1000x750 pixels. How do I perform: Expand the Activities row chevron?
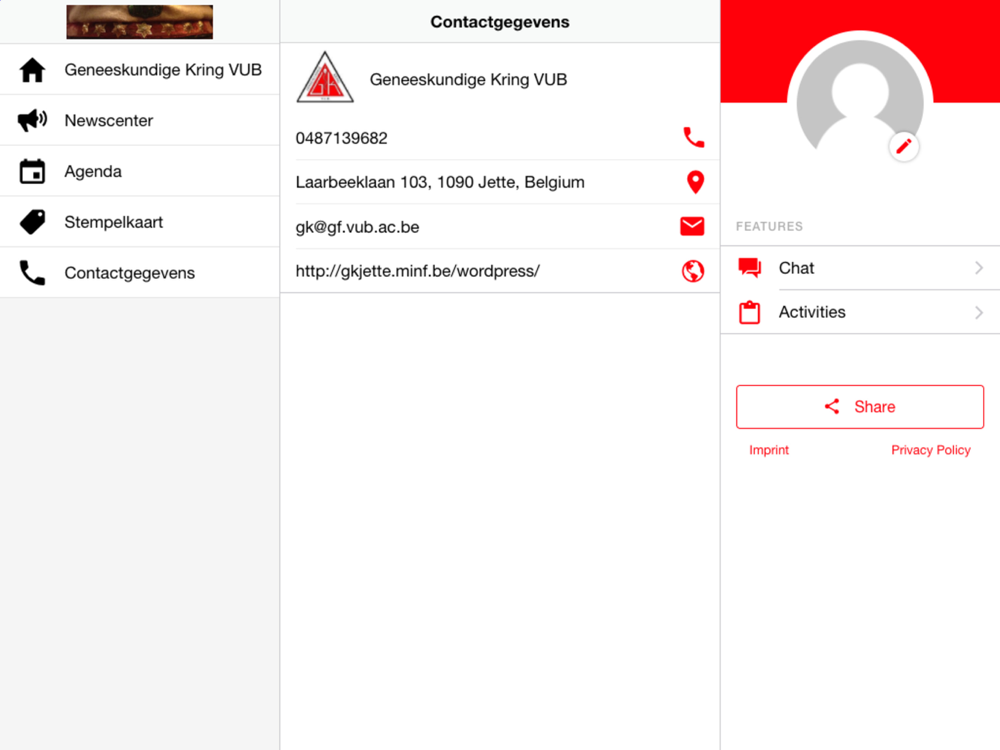(979, 312)
